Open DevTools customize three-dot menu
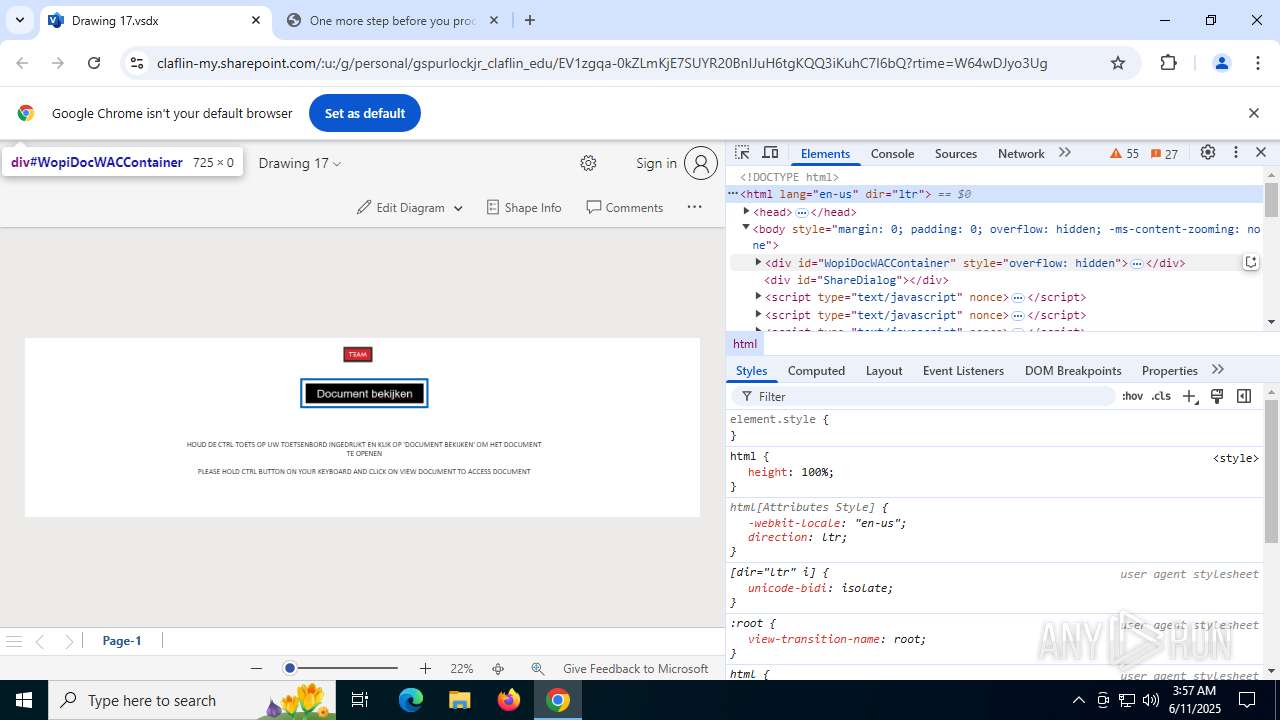The image size is (1280, 720). tap(1236, 152)
